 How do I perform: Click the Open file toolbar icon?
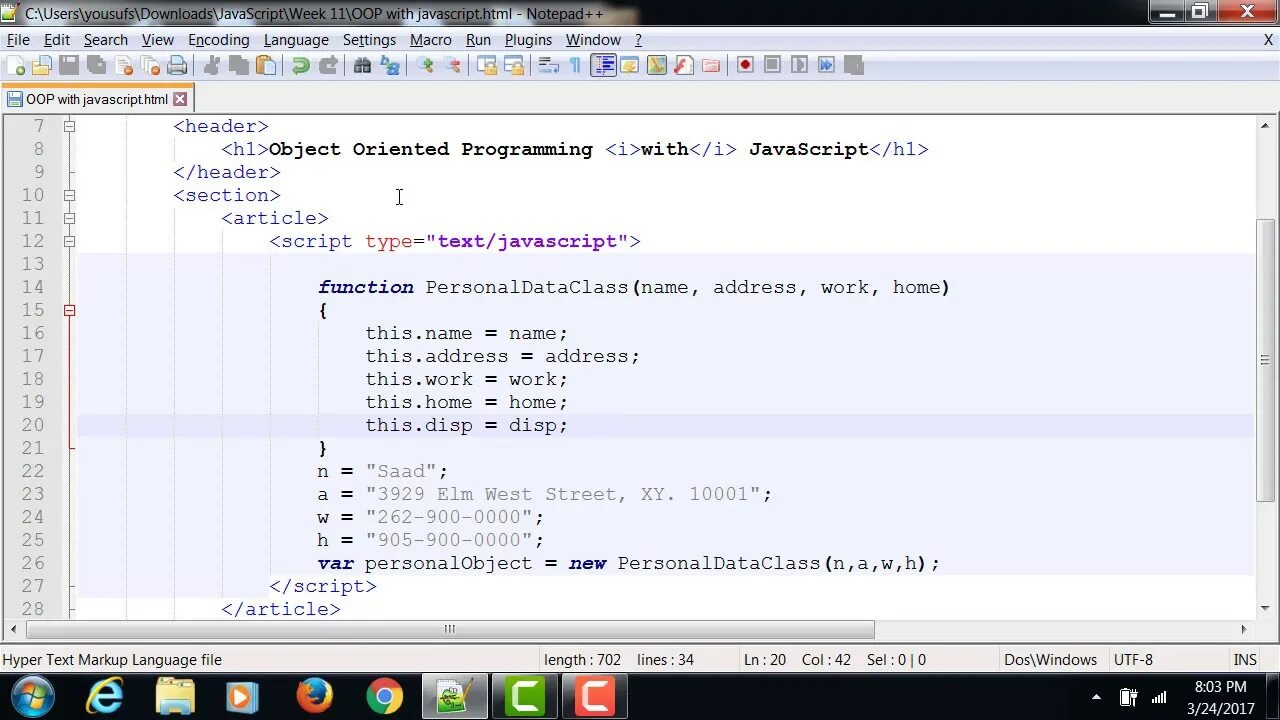click(42, 66)
